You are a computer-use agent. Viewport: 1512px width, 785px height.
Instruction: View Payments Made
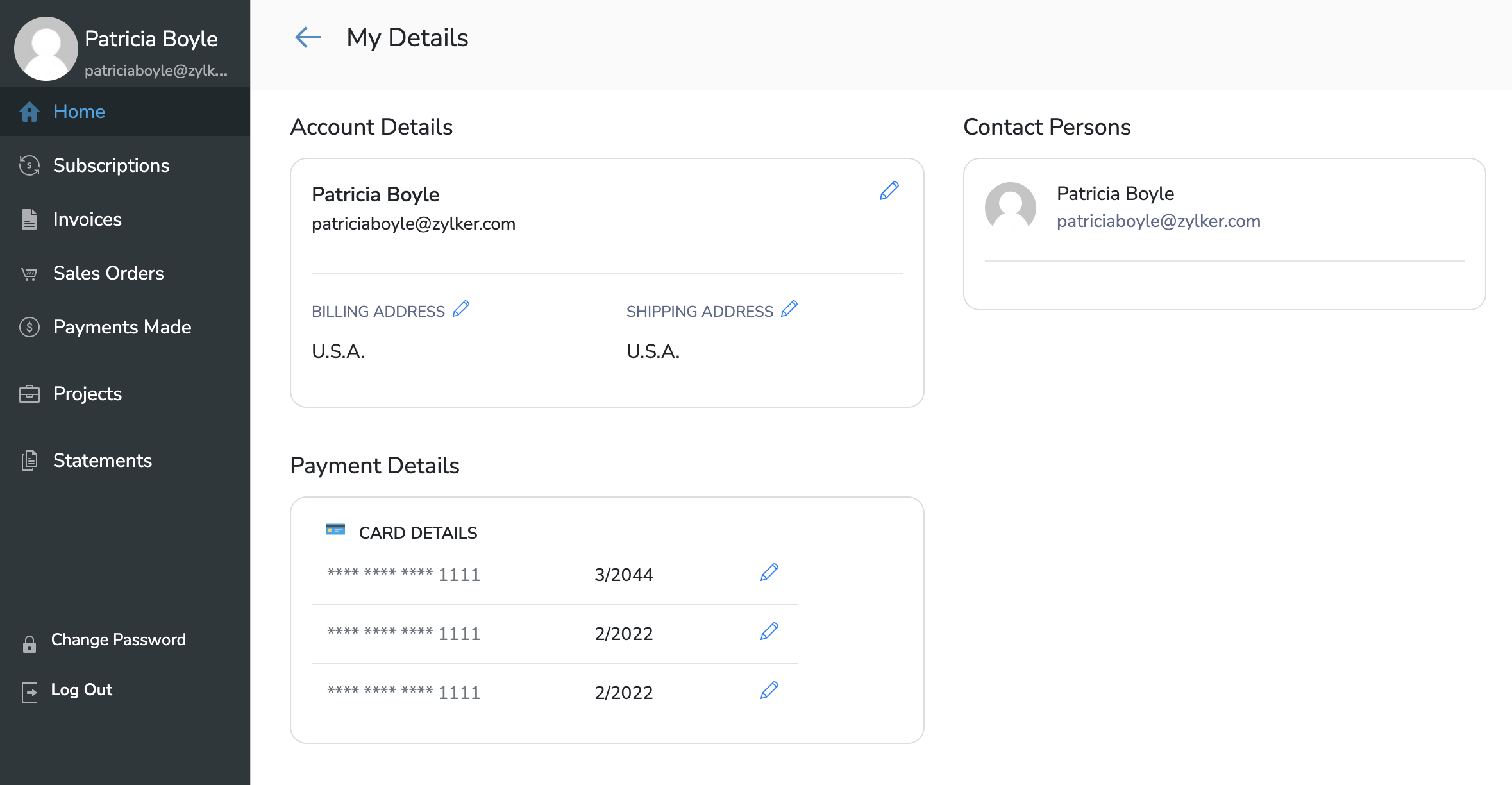click(122, 327)
